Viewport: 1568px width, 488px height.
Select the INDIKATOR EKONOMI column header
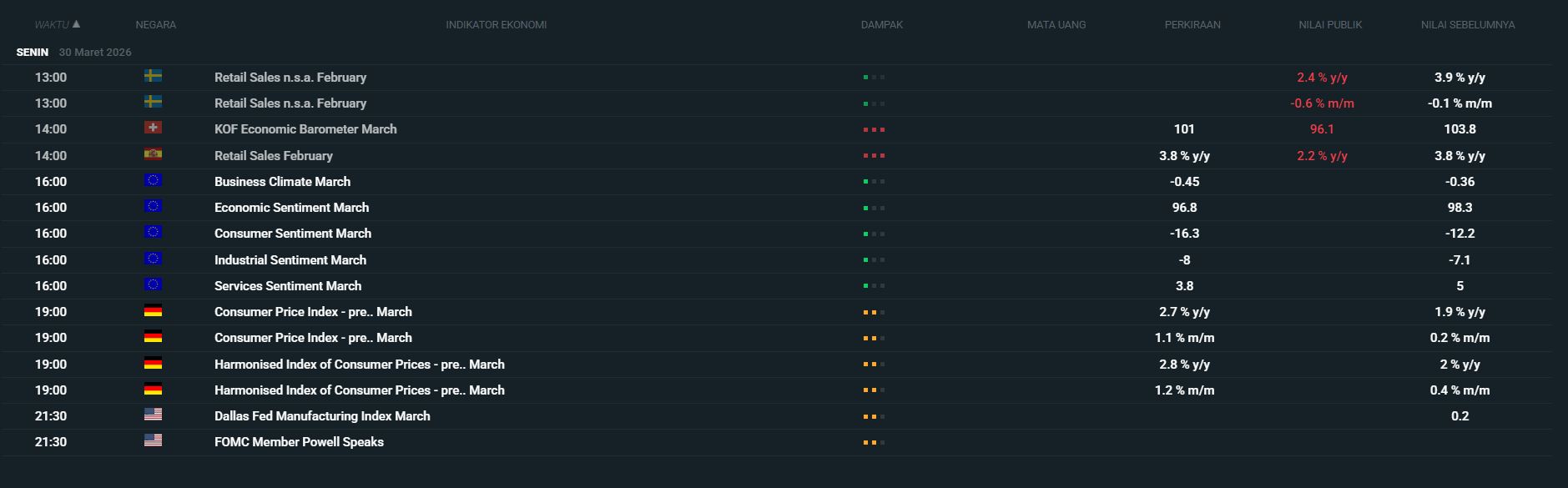[x=496, y=25]
